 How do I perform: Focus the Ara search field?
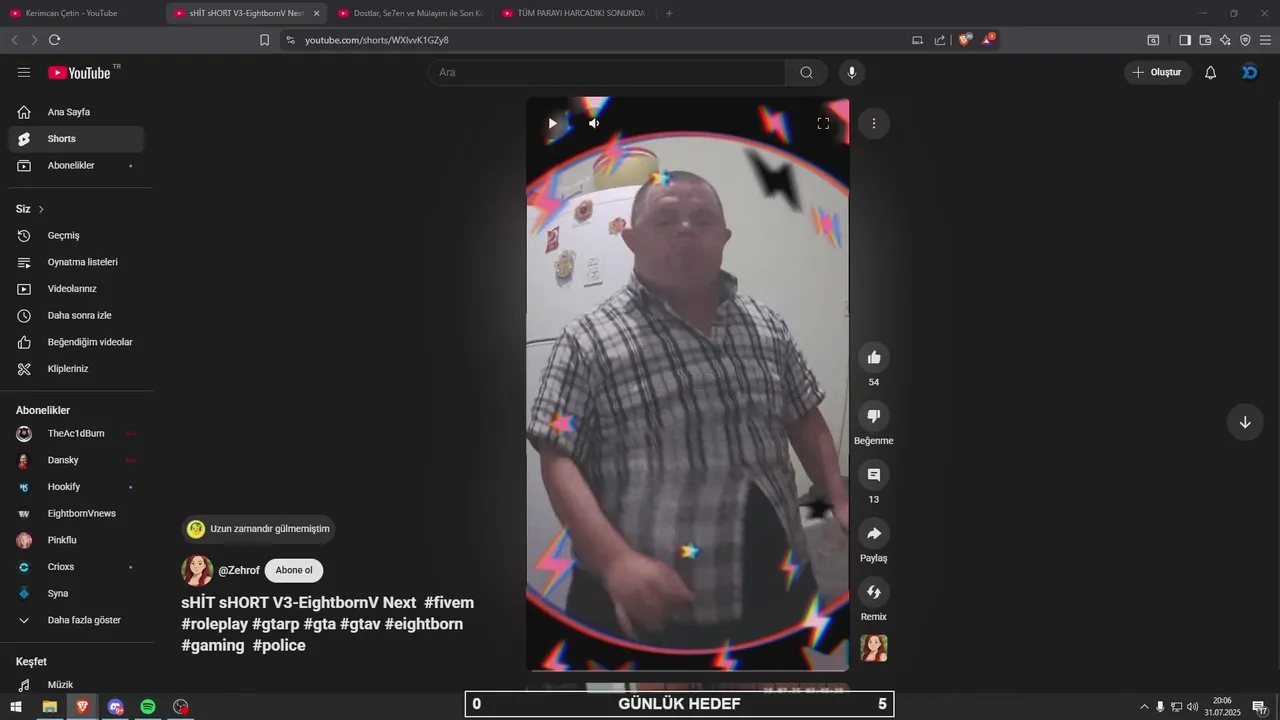point(607,72)
